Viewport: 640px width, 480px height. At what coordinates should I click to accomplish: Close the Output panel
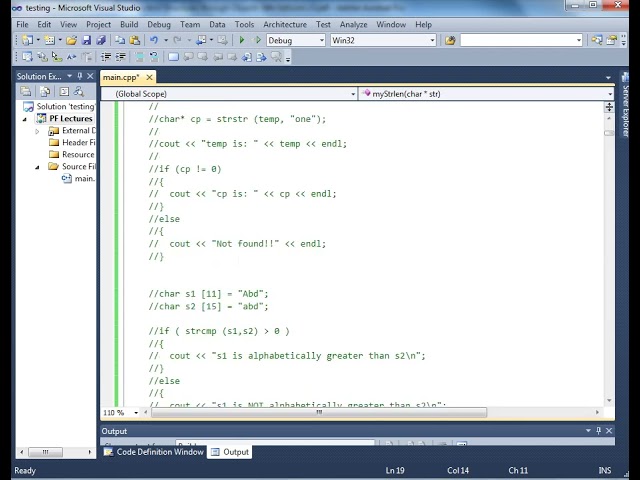click(609, 431)
